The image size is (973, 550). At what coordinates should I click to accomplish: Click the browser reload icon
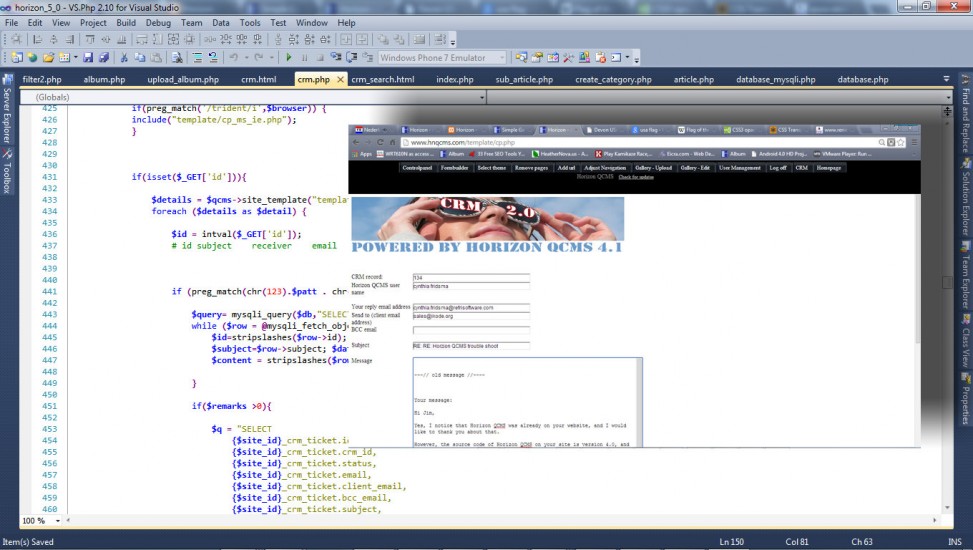coord(380,142)
